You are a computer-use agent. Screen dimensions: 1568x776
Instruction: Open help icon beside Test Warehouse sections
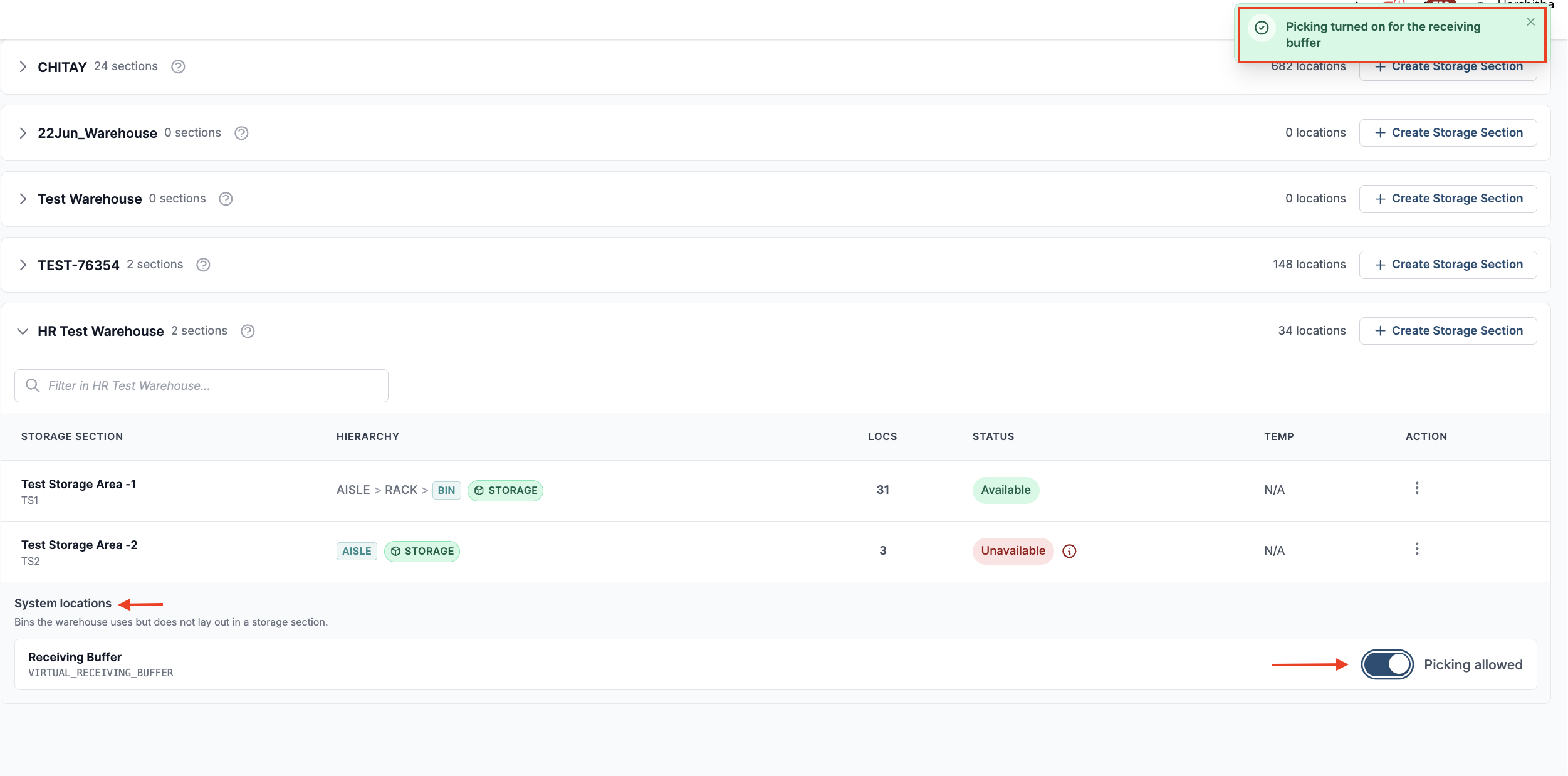pyautogui.click(x=226, y=199)
